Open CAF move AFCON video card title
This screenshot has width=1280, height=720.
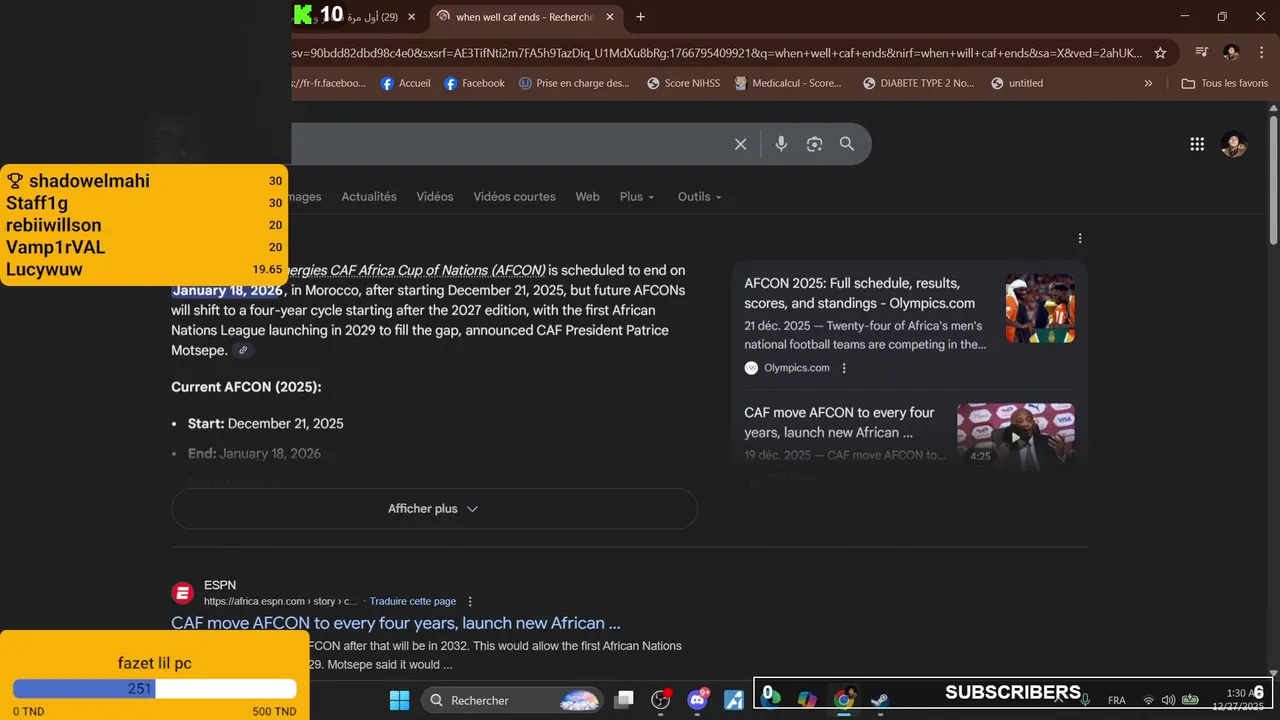pyautogui.click(x=839, y=422)
